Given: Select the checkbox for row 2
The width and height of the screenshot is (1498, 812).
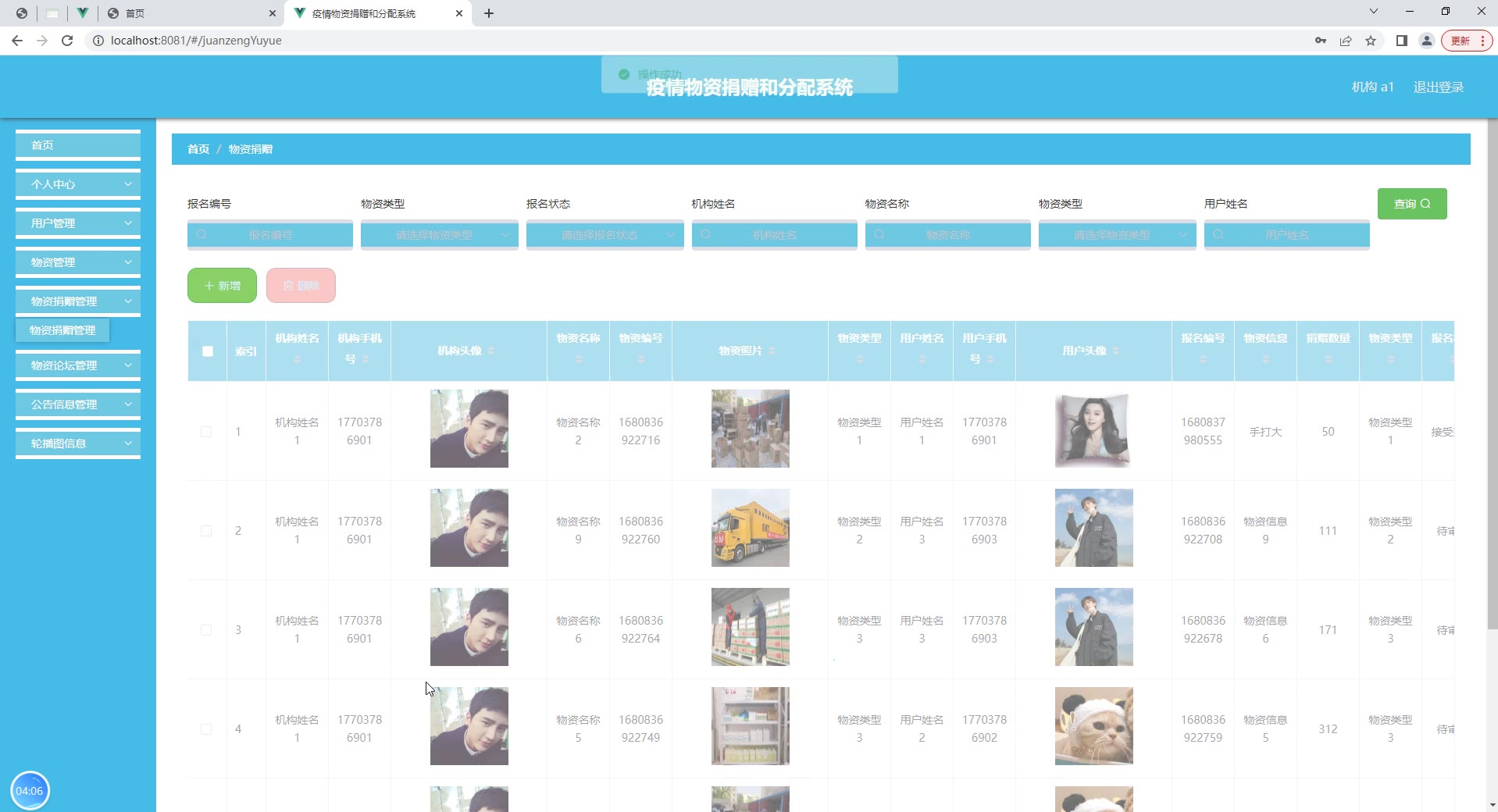Looking at the screenshot, I should 206,531.
